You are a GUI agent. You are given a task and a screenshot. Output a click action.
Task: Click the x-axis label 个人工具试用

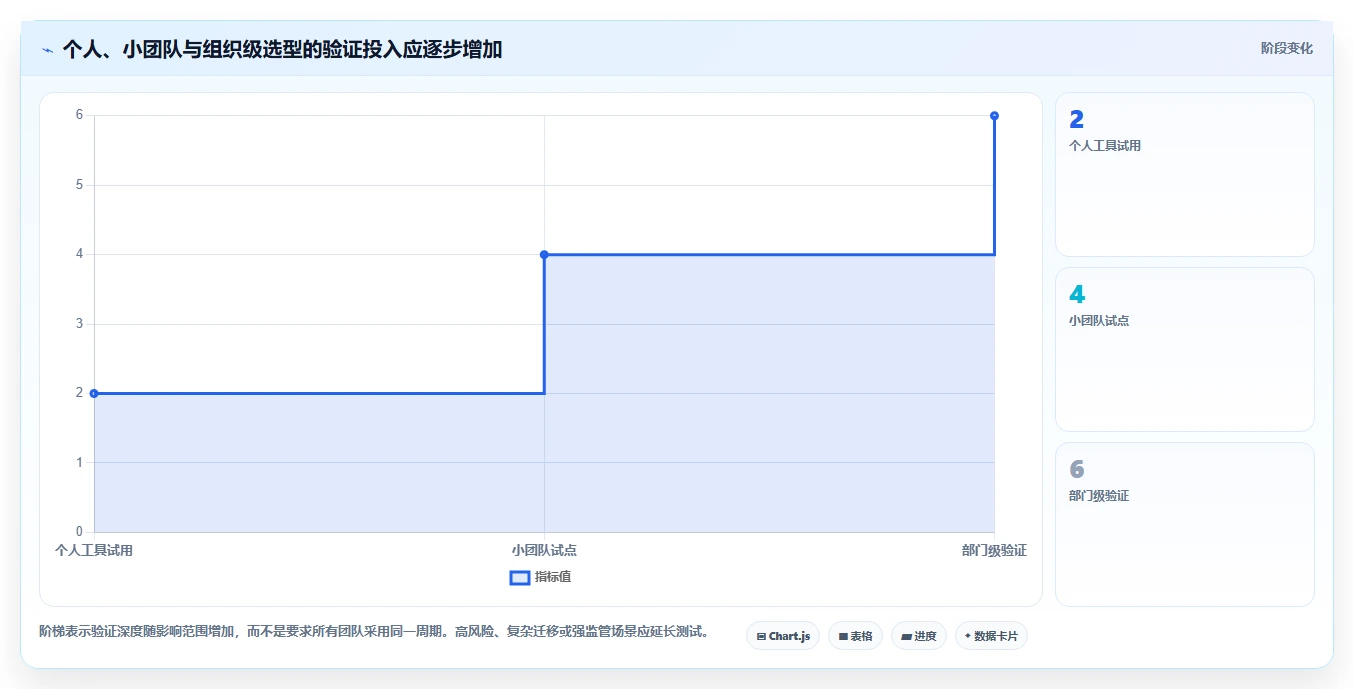(x=94, y=550)
